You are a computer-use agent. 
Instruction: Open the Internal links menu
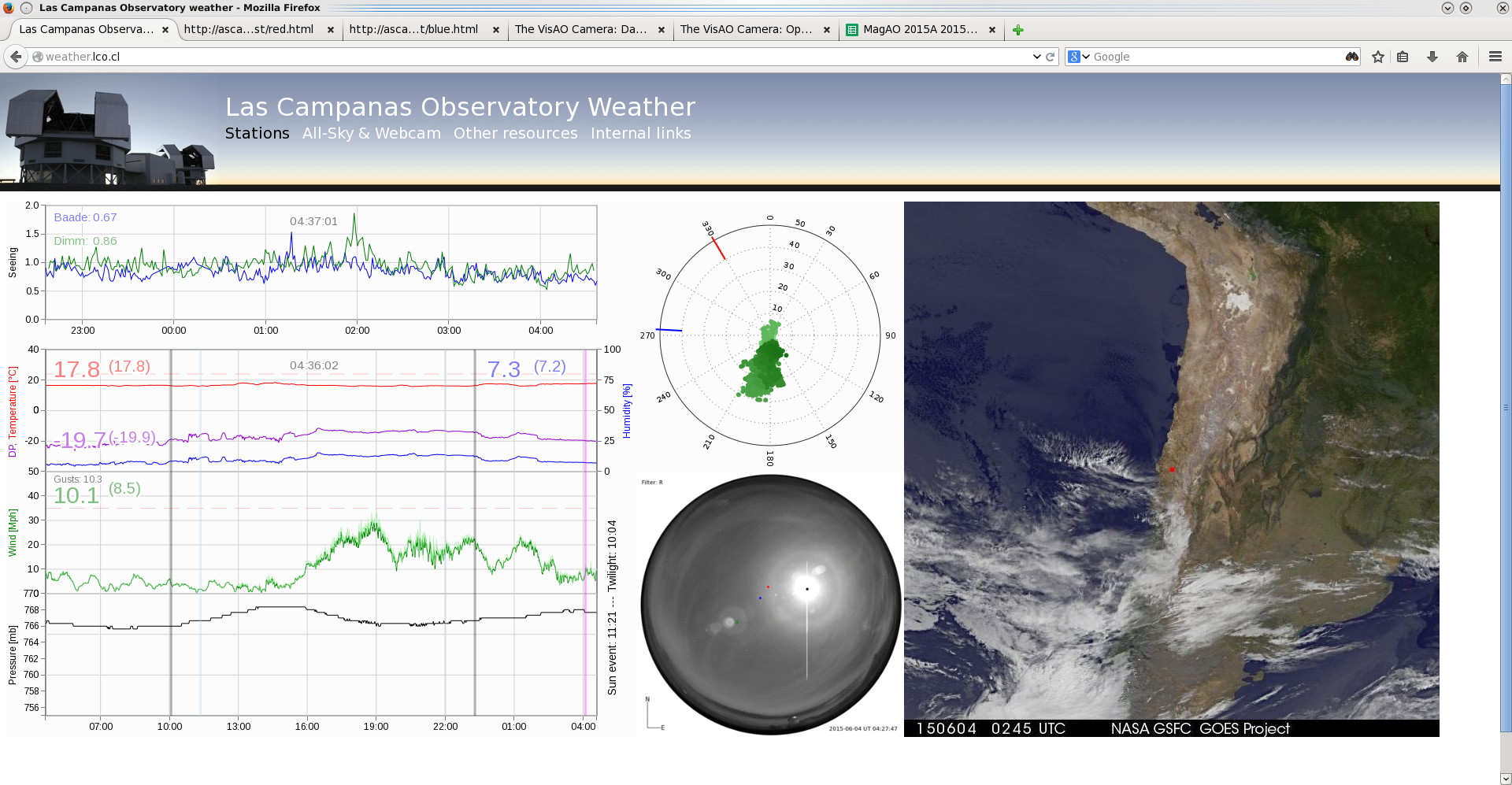[x=641, y=133]
